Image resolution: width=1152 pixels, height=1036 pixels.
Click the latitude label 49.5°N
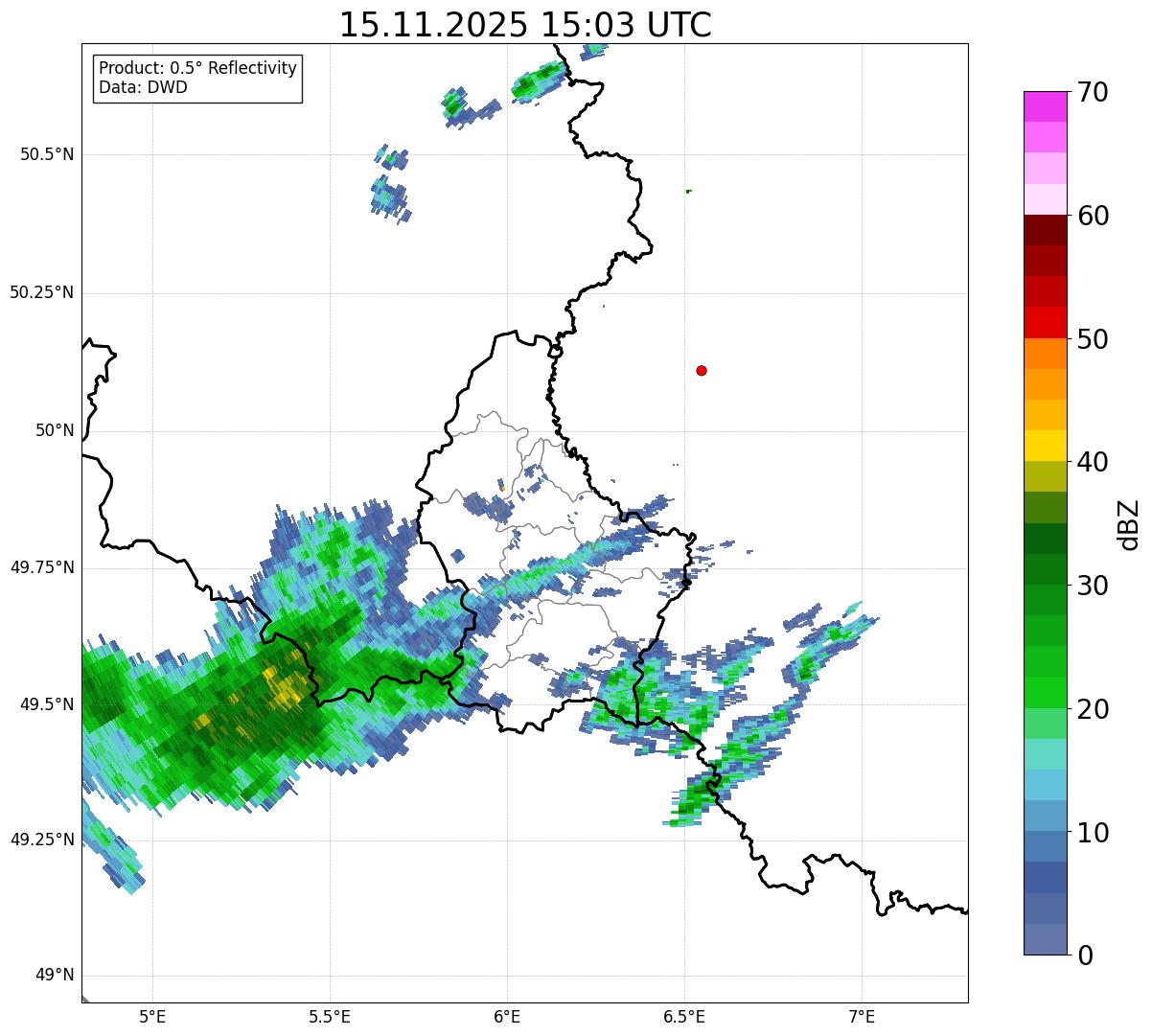coord(47,704)
